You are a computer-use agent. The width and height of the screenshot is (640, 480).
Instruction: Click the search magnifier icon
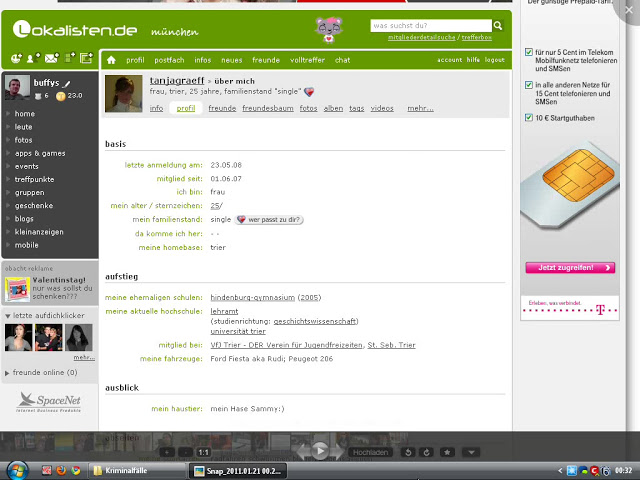coord(498,25)
